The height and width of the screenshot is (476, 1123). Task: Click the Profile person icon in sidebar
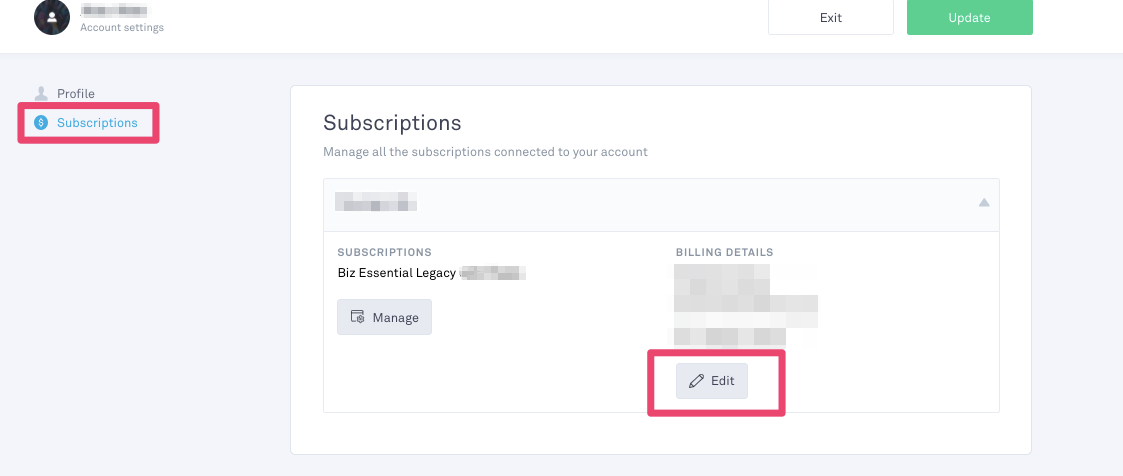click(x=41, y=94)
